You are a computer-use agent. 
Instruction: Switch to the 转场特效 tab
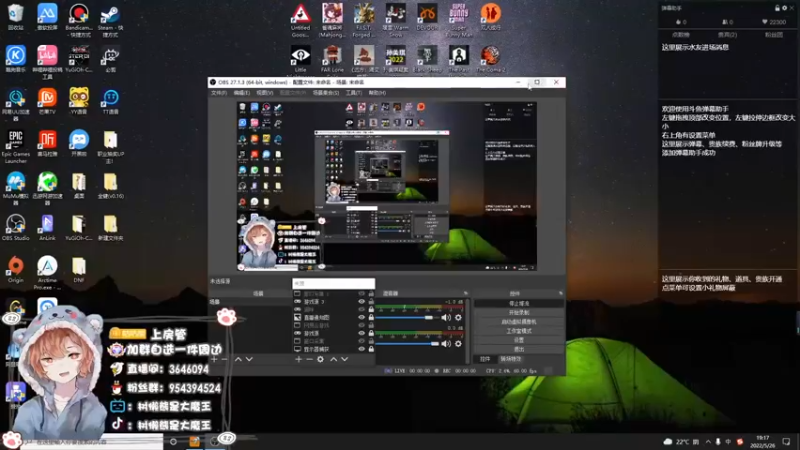(510, 359)
